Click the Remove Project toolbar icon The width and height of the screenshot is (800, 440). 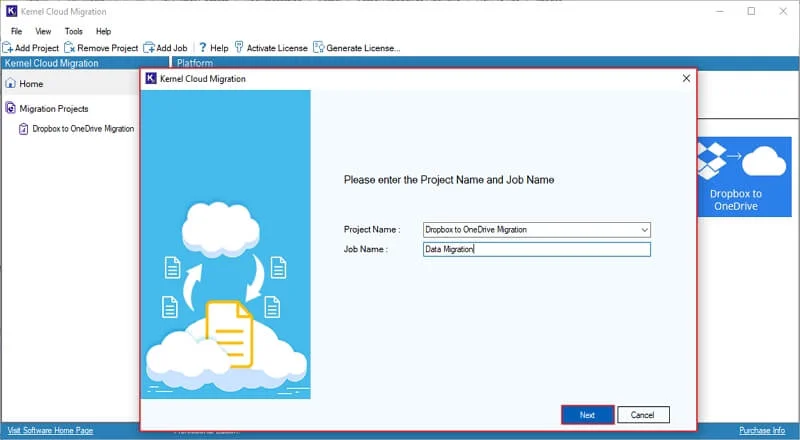tap(69, 48)
